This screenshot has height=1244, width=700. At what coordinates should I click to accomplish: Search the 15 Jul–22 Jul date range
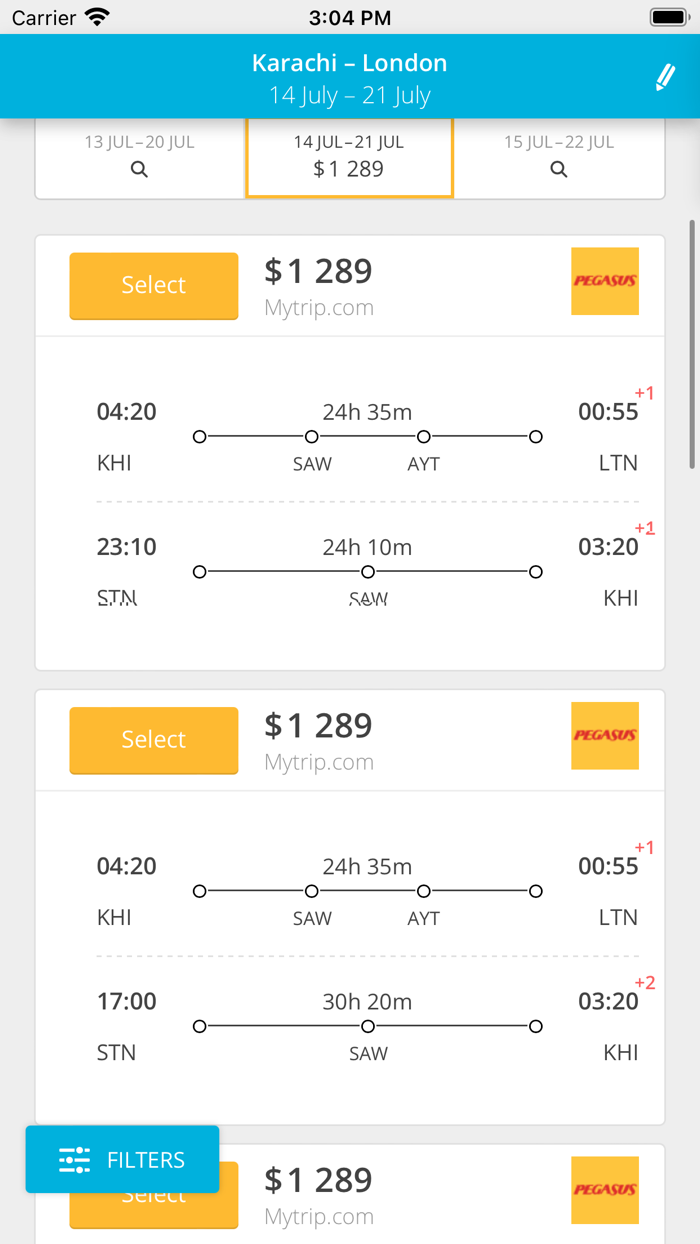559,170
